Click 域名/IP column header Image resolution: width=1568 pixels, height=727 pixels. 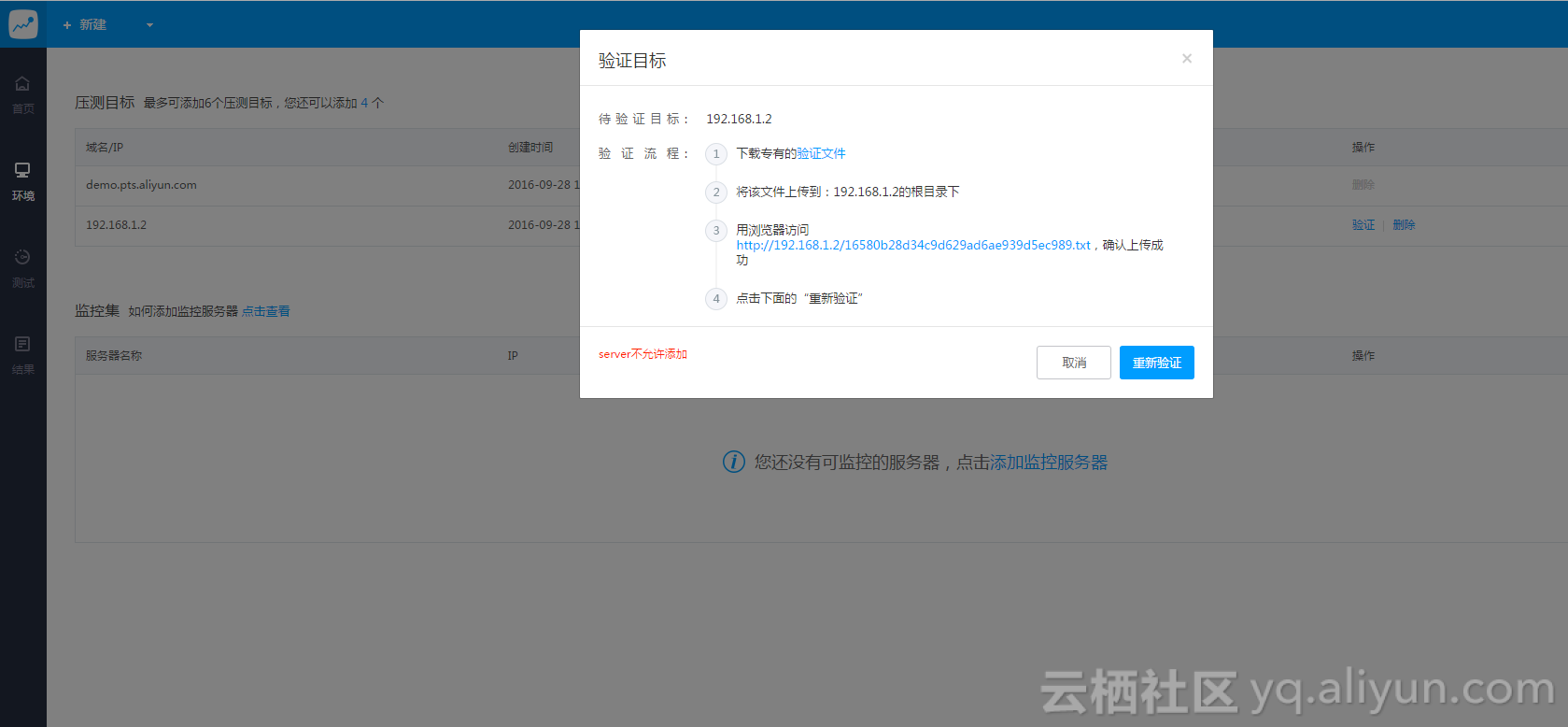coord(105,148)
